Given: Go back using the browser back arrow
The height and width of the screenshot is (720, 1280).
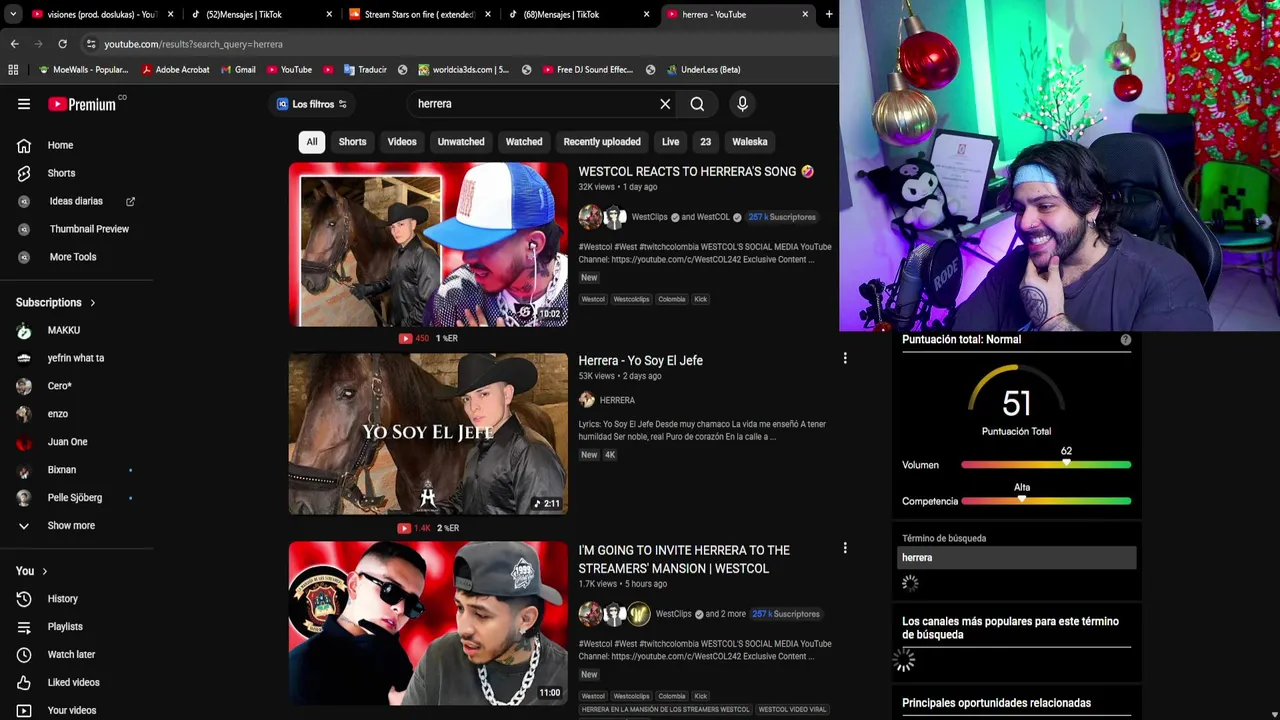Looking at the screenshot, I should 14,44.
